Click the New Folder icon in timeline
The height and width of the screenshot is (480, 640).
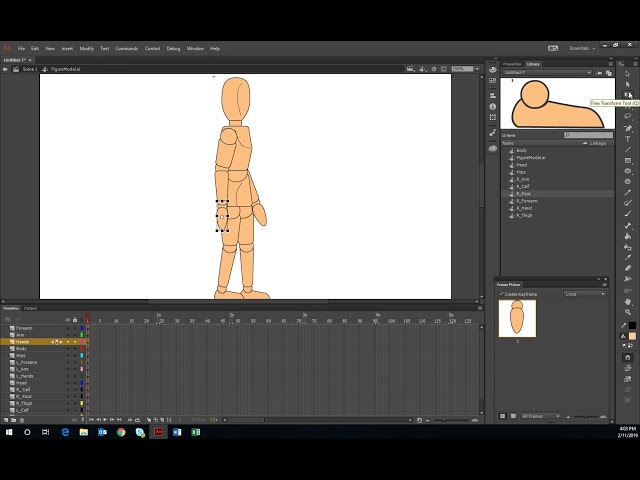click(x=13, y=420)
